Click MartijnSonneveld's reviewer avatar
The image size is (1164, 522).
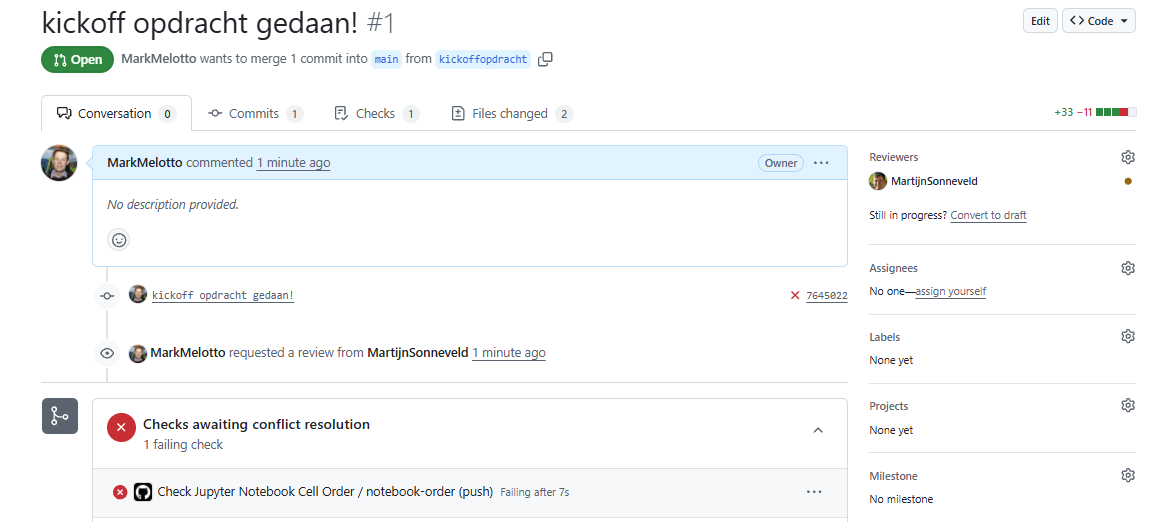pyautogui.click(x=877, y=180)
